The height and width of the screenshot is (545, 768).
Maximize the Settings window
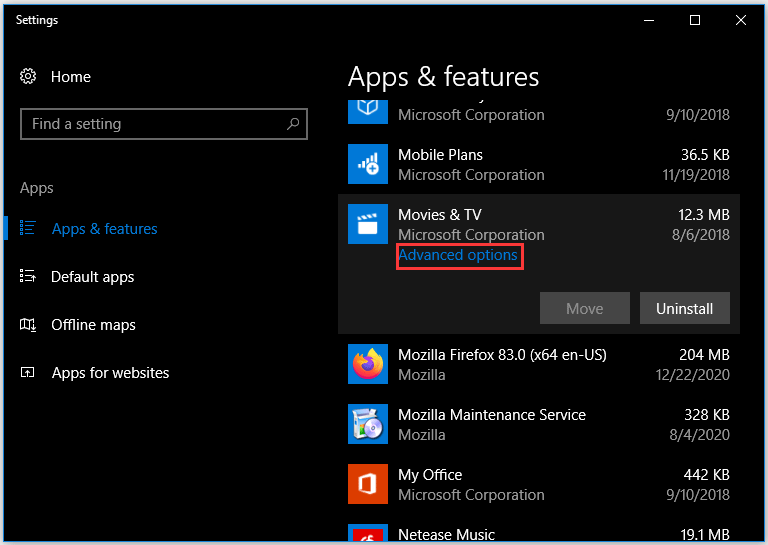(695, 20)
